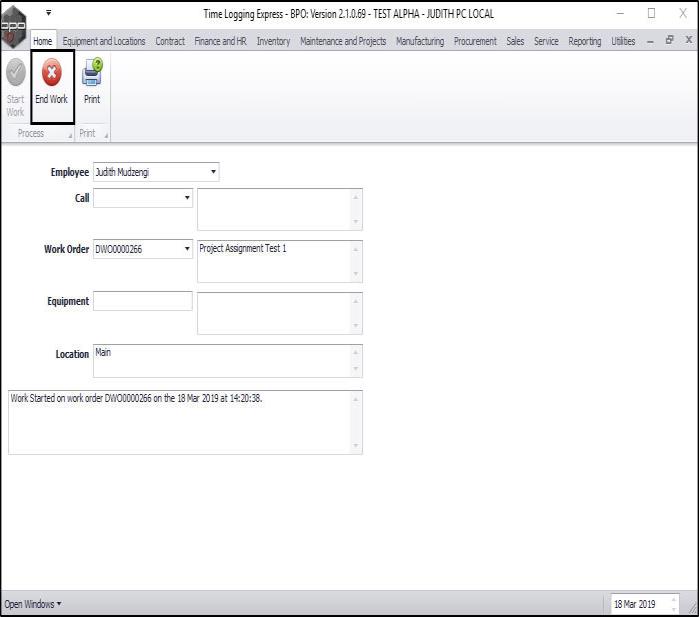
Task: Click the Location box showing Main
Action: click(x=227, y=361)
